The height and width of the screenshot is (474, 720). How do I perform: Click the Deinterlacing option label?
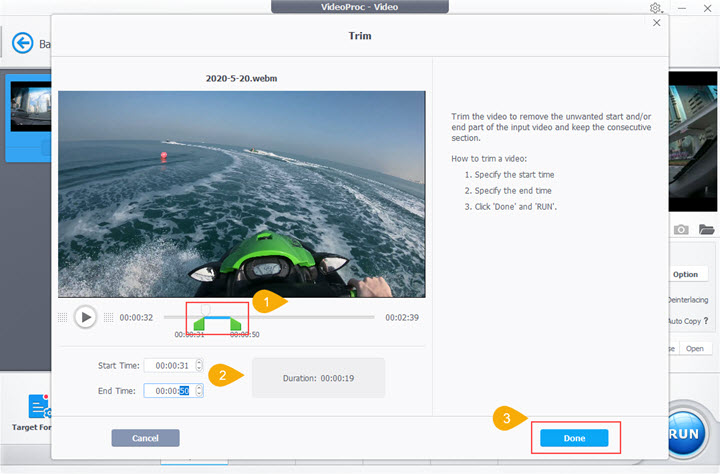click(x=687, y=300)
